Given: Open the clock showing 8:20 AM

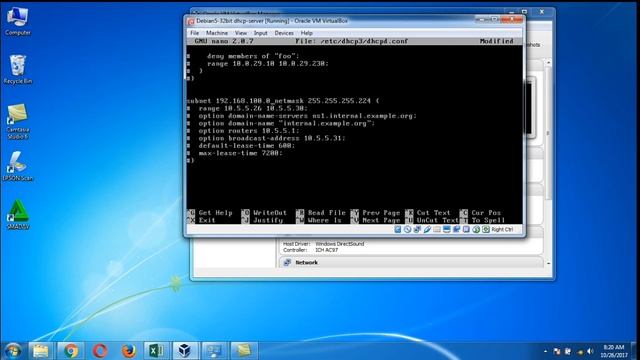Looking at the screenshot, I should click(x=613, y=351).
